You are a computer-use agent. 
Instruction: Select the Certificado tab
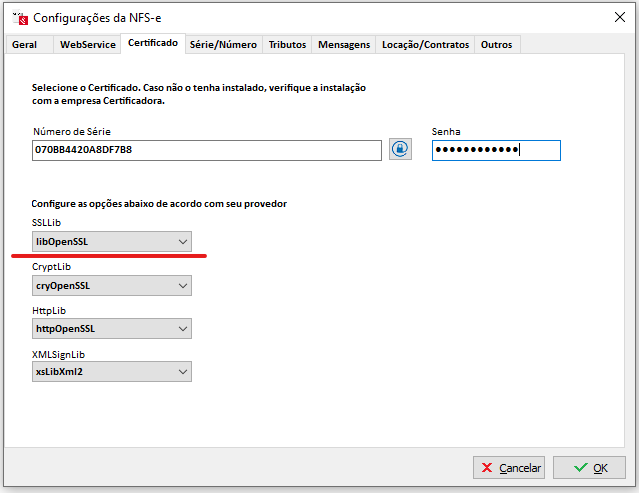click(x=153, y=43)
